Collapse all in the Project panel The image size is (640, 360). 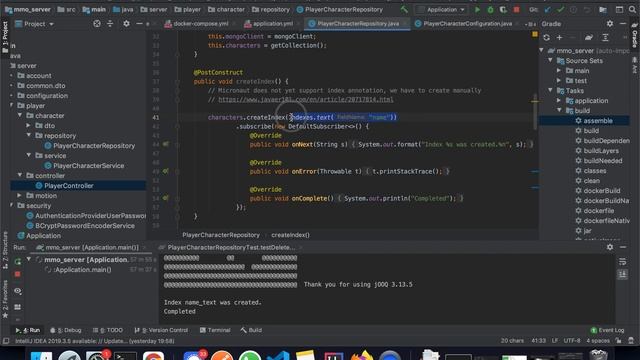[x=110, y=24]
